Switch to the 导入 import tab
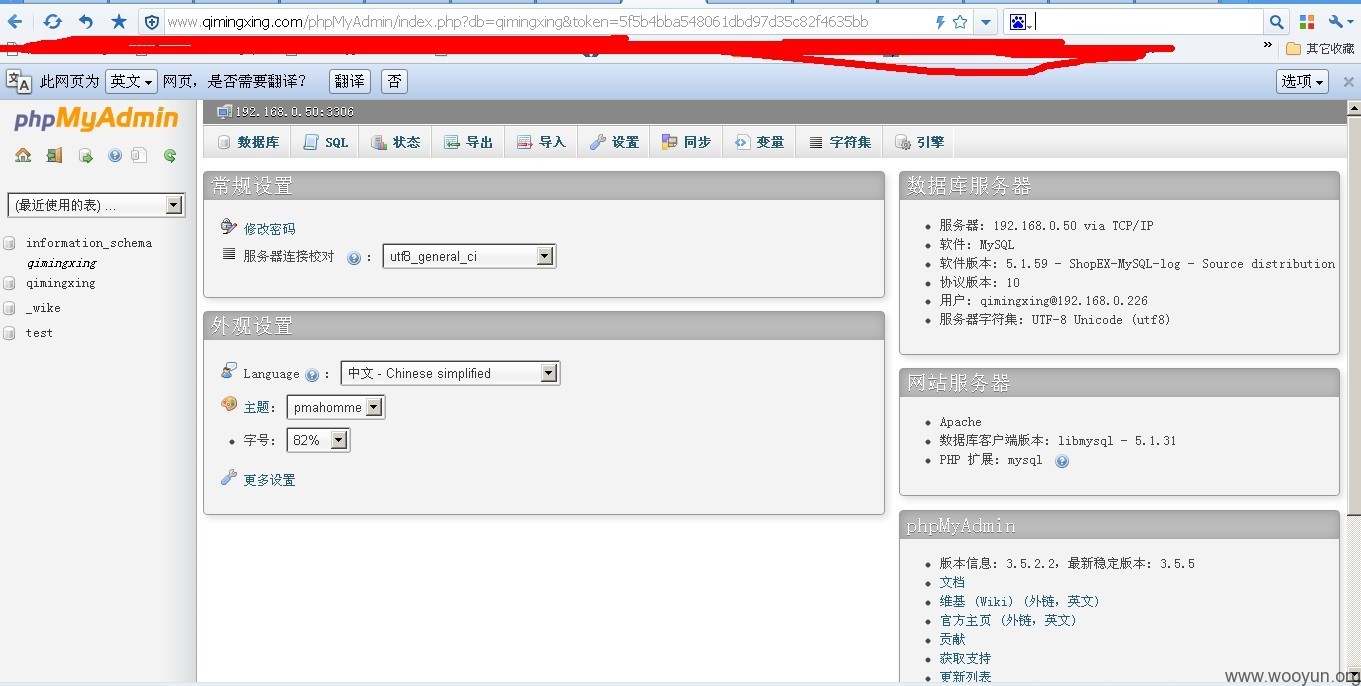Screen dimensions: 1361x686 pyautogui.click(x=541, y=142)
